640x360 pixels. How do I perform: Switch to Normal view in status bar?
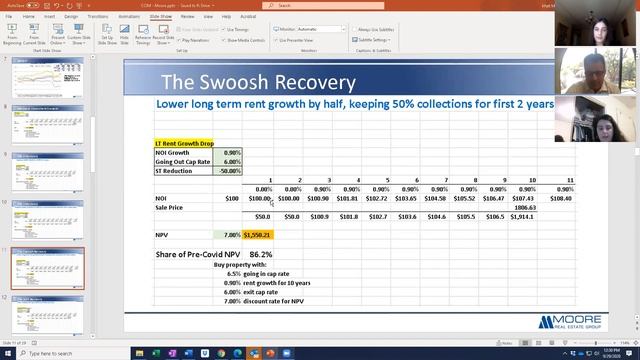(525, 343)
